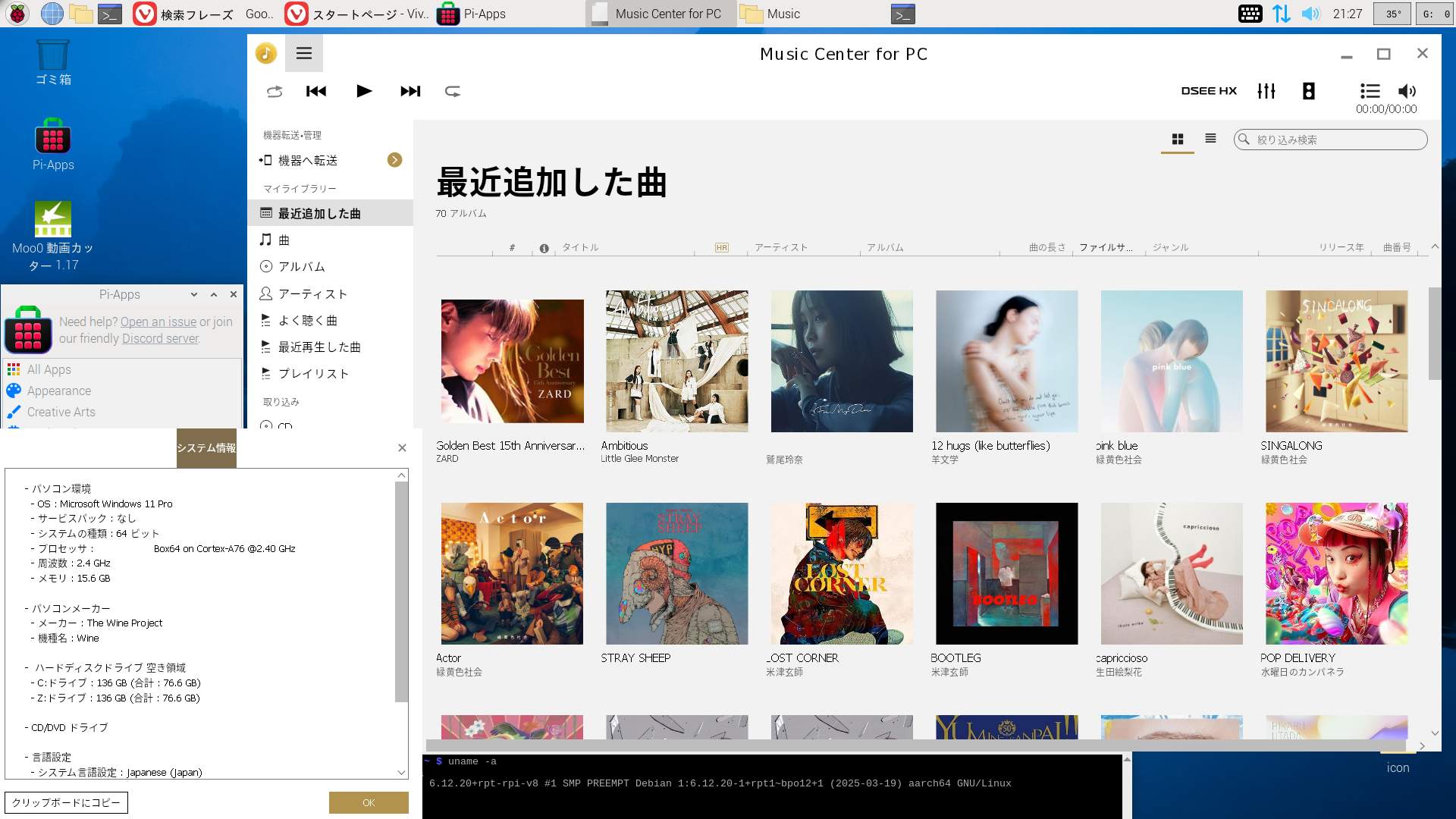Open the Pi-Apps window dropdown chevron

[x=194, y=294]
